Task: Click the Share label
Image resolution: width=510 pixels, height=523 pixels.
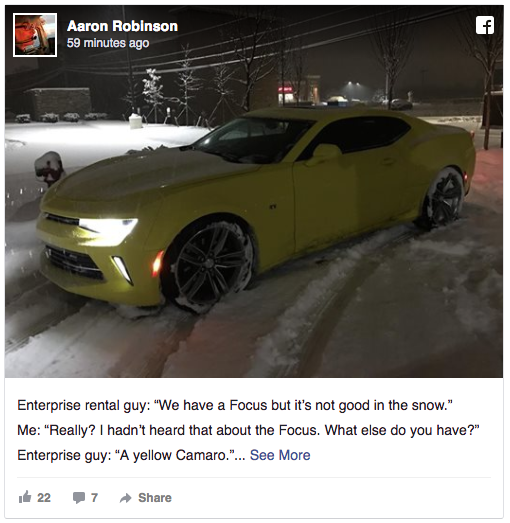Action: pyautogui.click(x=155, y=498)
